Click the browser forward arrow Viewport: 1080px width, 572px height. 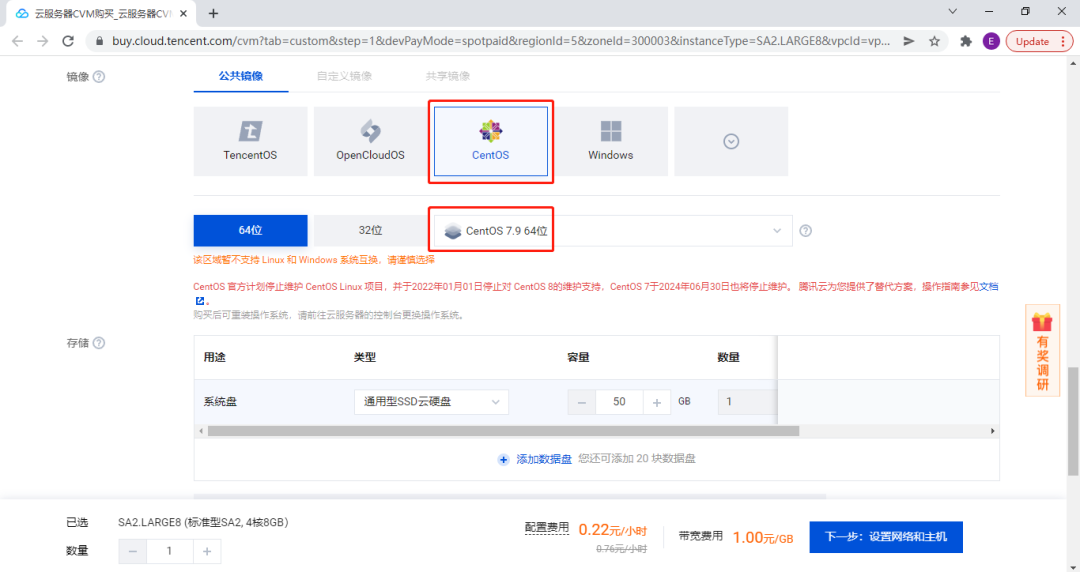(x=43, y=41)
